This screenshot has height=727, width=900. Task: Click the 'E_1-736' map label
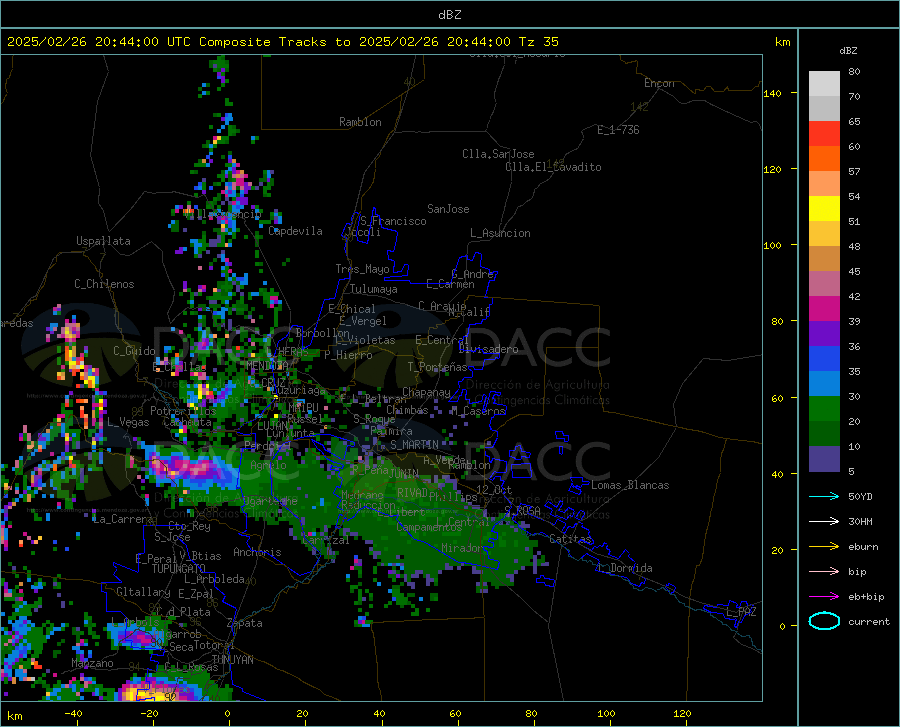(x=618, y=130)
